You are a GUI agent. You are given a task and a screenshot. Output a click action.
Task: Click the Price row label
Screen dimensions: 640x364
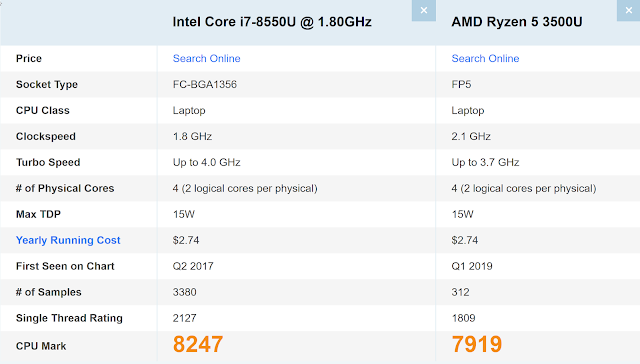[29, 58]
